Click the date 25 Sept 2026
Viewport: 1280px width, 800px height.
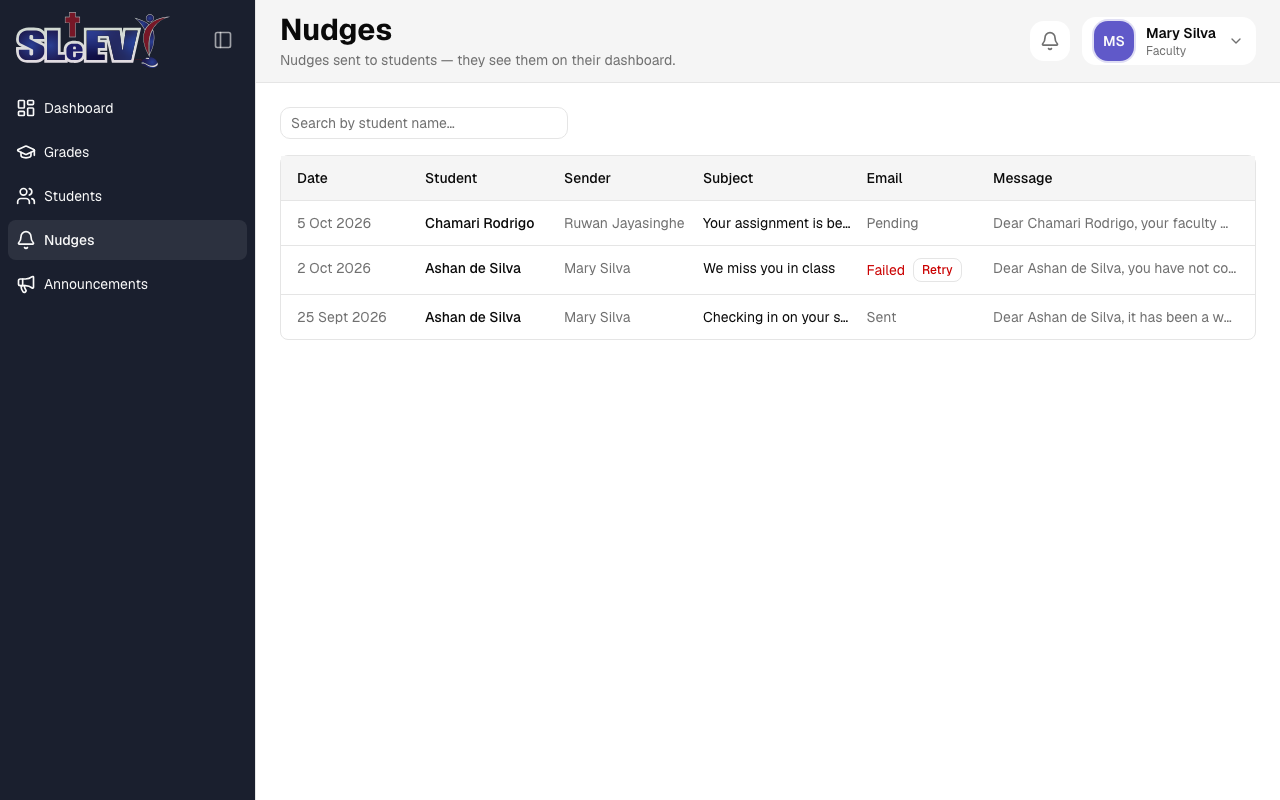point(342,317)
